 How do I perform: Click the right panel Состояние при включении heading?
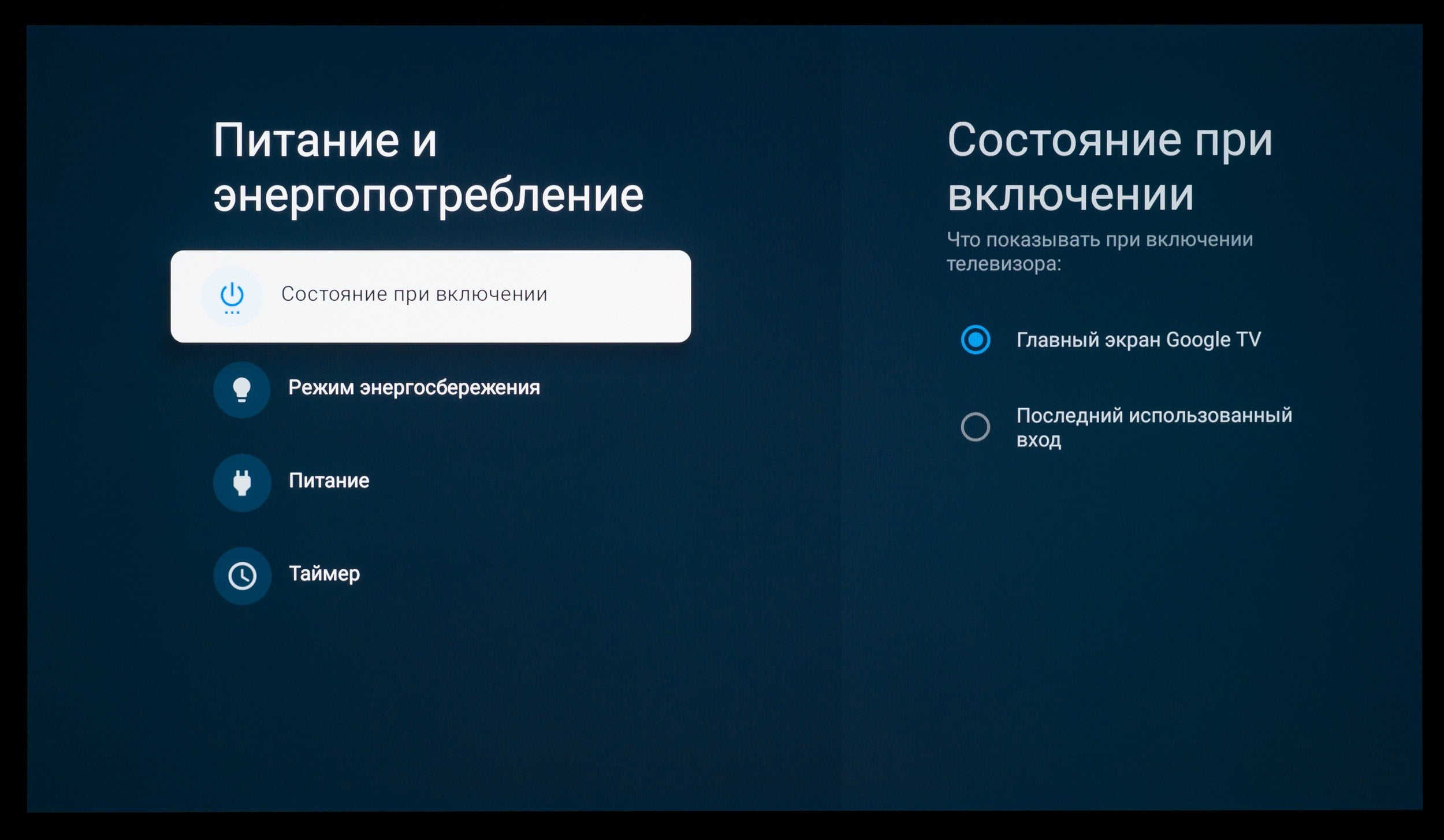pos(1110,167)
